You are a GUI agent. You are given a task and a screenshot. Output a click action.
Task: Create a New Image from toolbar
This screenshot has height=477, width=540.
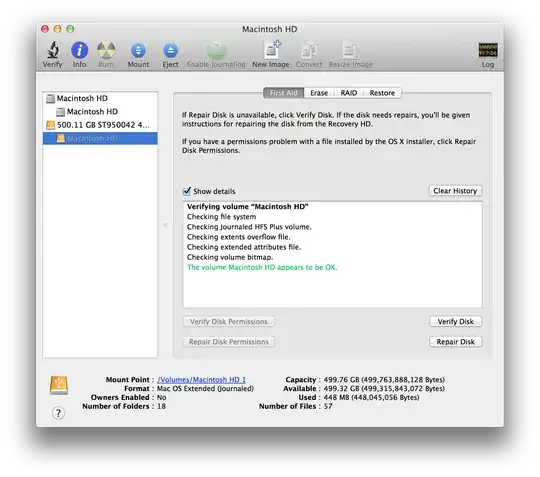272,50
